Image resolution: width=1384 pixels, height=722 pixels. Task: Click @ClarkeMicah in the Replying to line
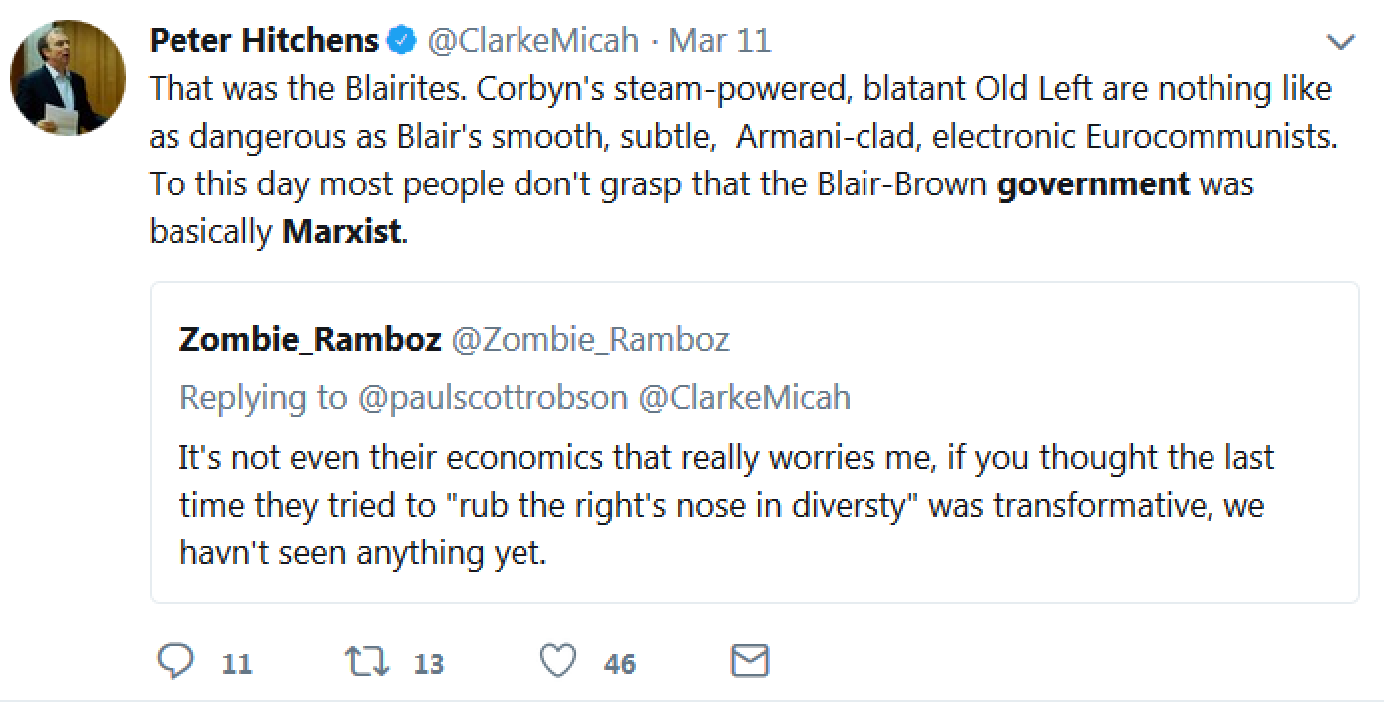744,398
